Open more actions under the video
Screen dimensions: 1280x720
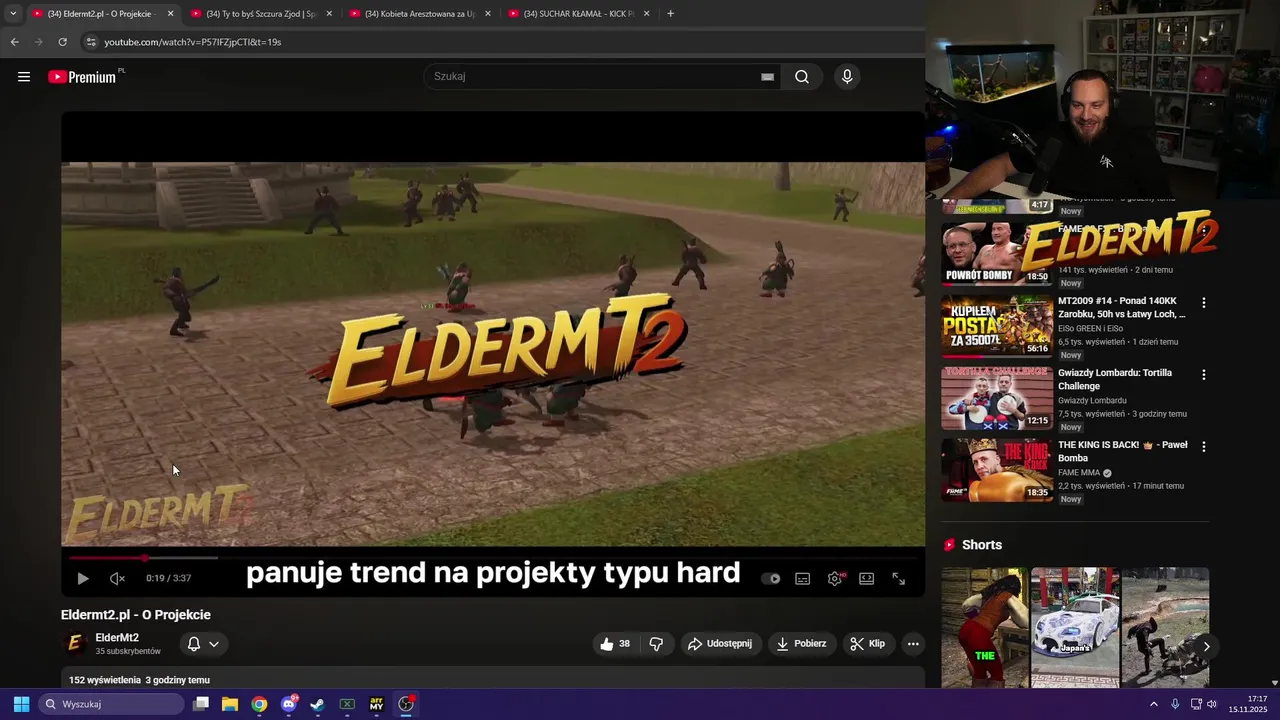913,644
